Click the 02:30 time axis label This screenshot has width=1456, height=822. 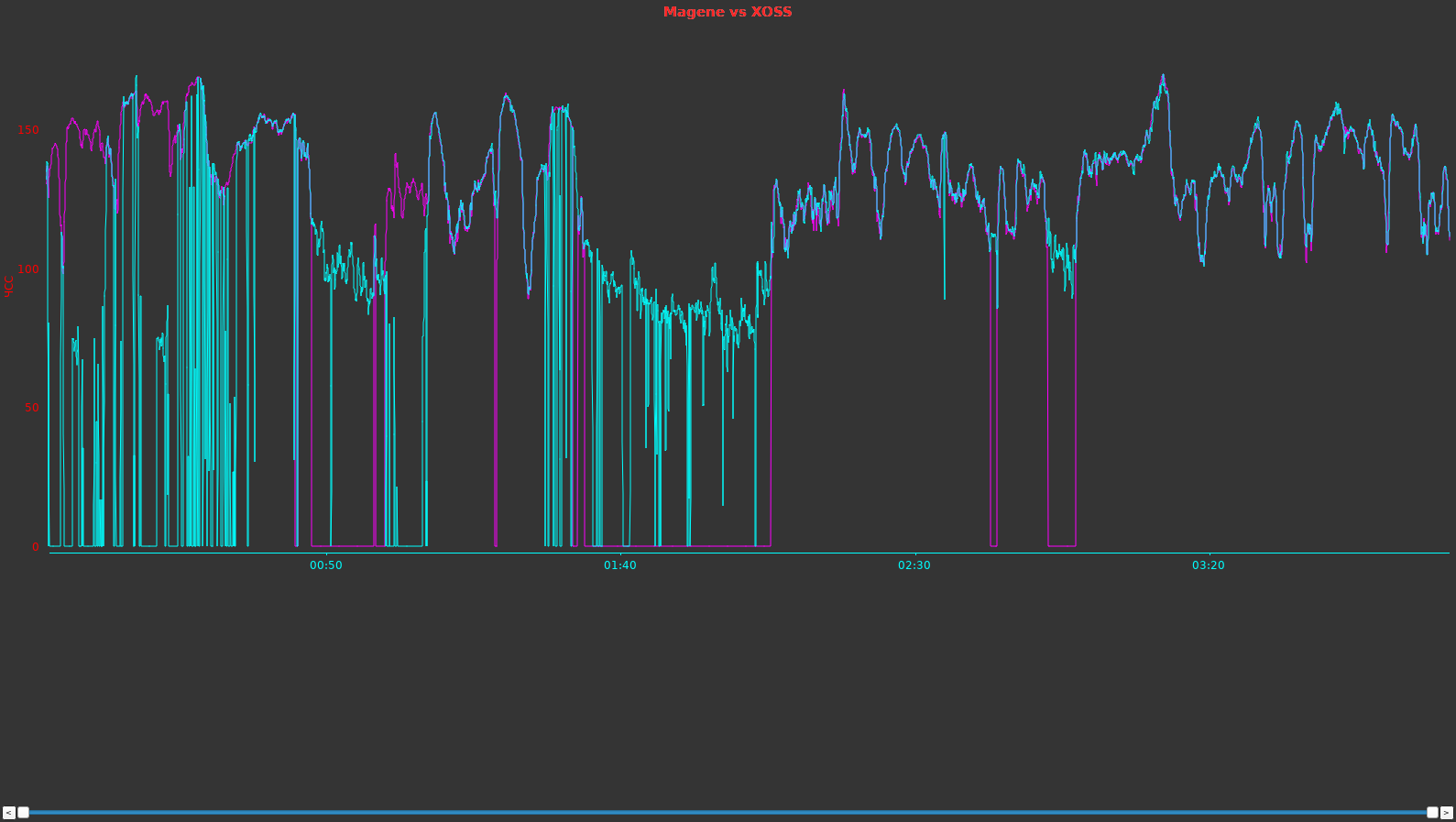point(914,565)
